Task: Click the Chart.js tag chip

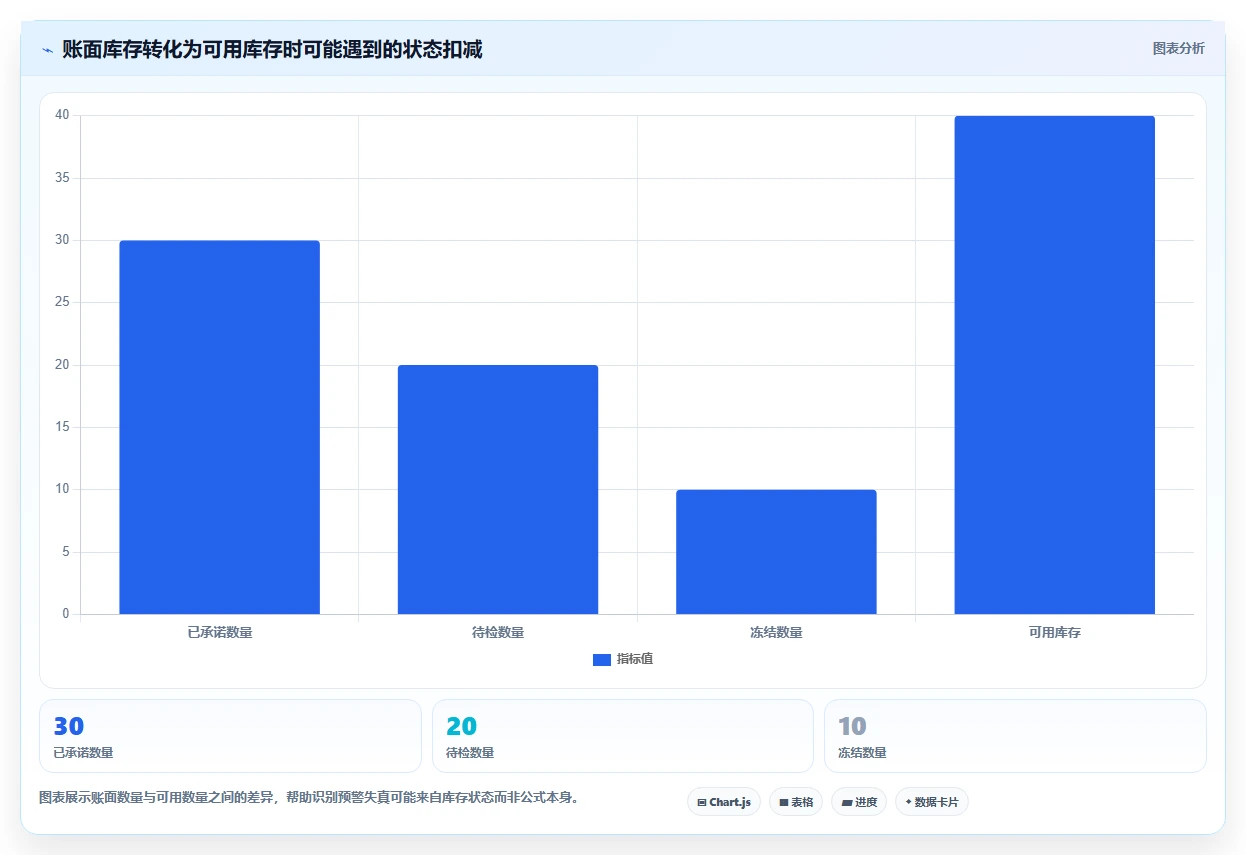Action: coord(724,802)
